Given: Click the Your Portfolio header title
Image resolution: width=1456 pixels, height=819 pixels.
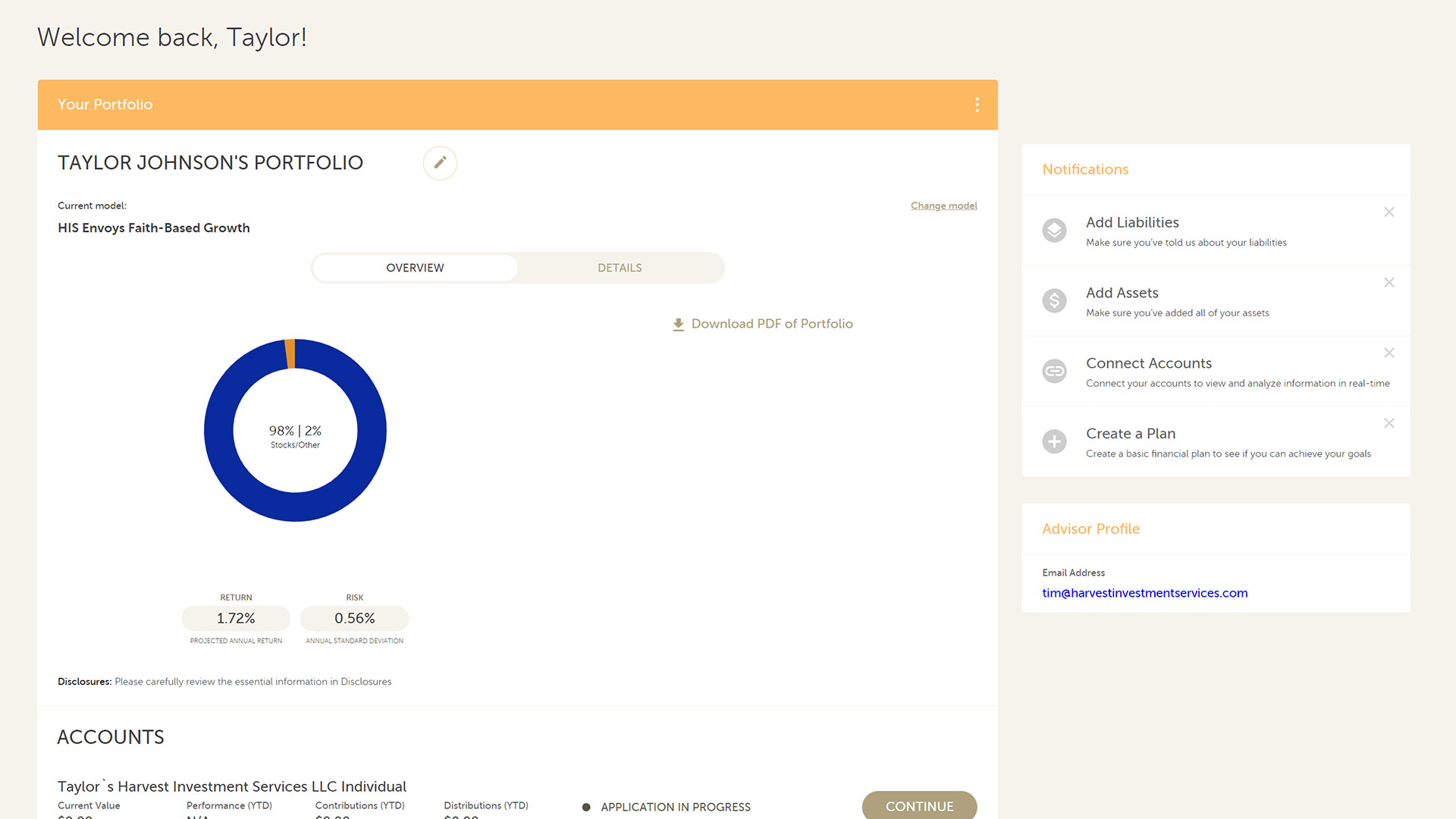Looking at the screenshot, I should tap(105, 105).
